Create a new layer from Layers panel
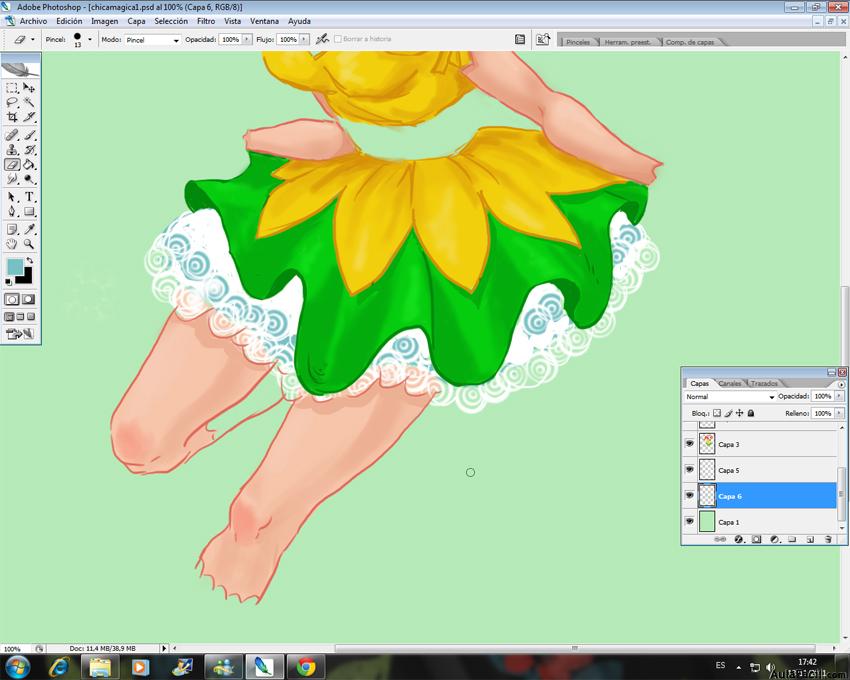This screenshot has height=680, width=850. click(x=810, y=540)
